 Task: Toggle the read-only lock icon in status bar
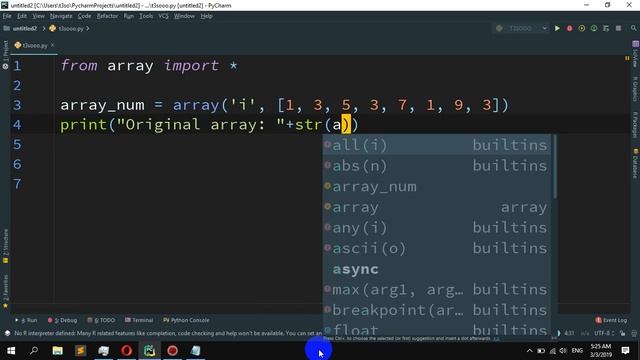pos(622,333)
